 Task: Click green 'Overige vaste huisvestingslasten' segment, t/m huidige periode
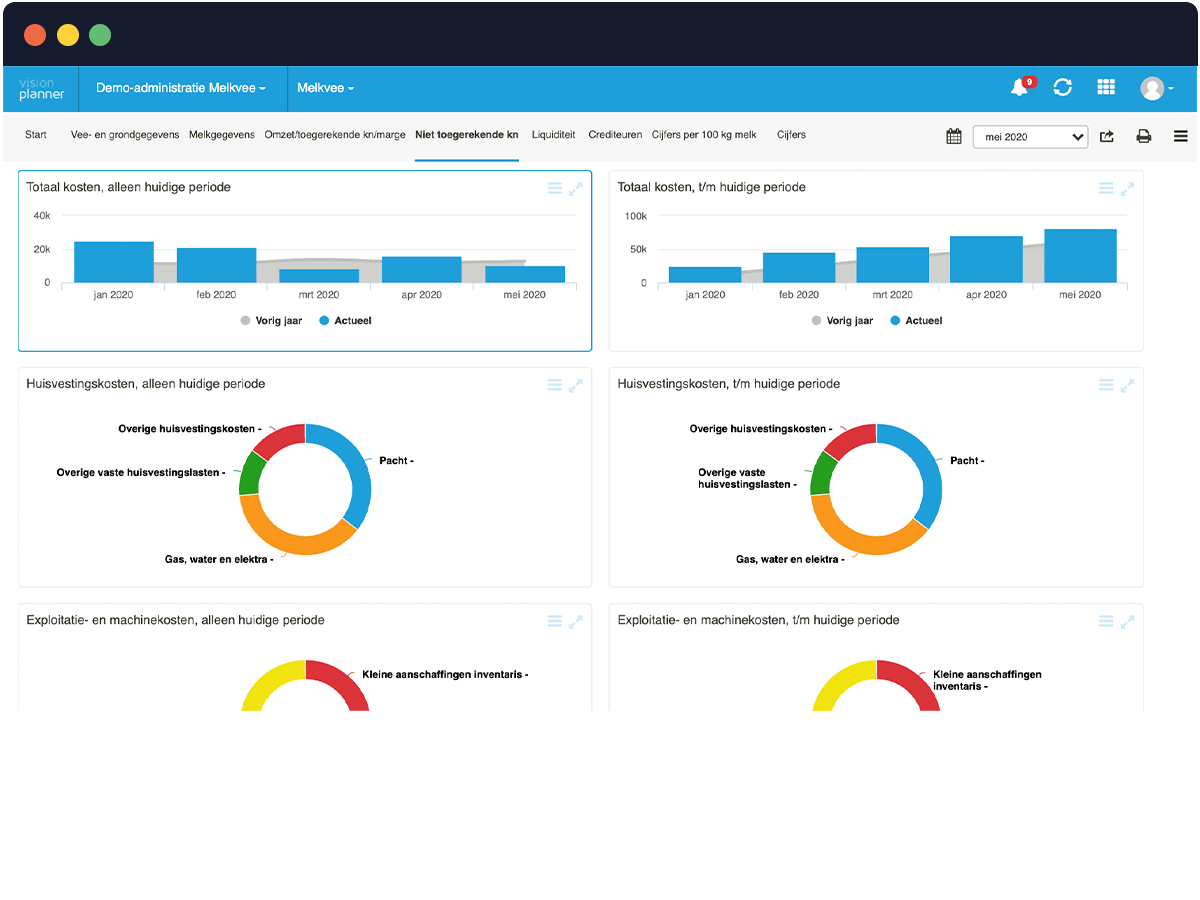[821, 472]
